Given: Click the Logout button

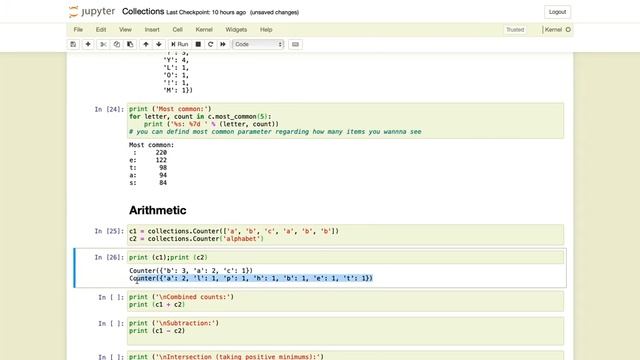Looking at the screenshot, I should [557, 12].
